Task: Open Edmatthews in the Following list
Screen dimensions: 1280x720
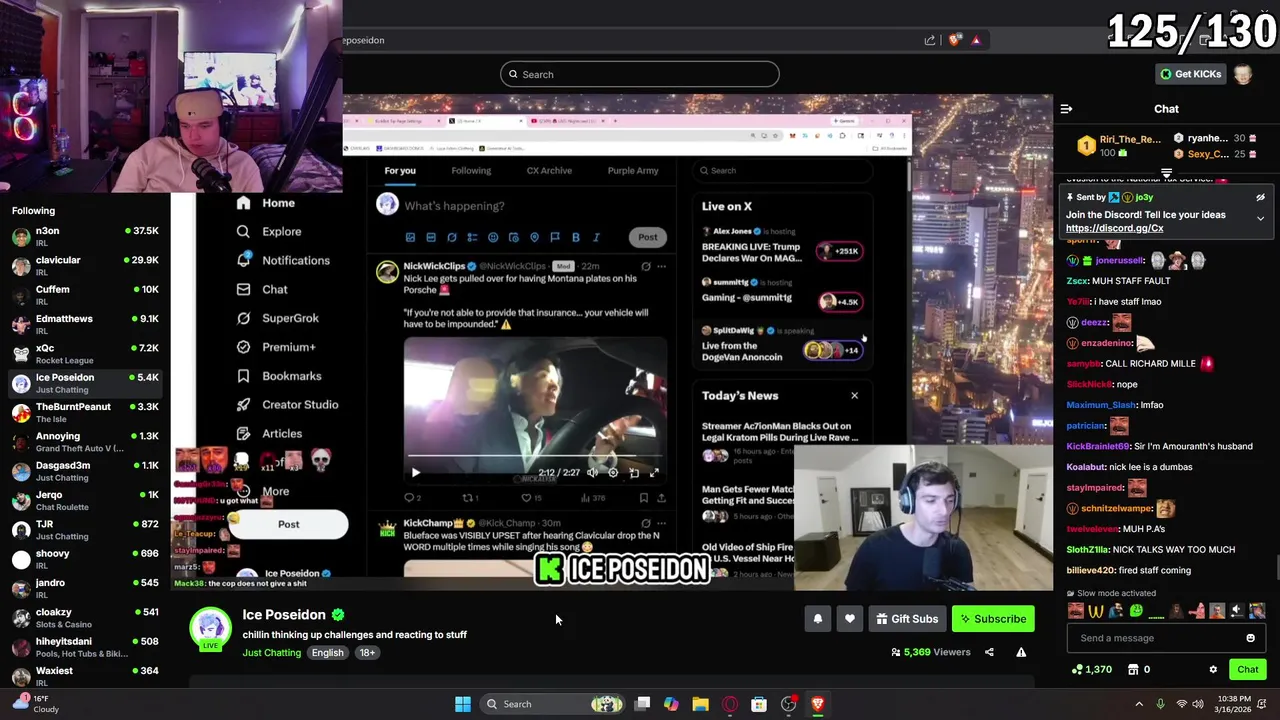Action: coord(85,325)
